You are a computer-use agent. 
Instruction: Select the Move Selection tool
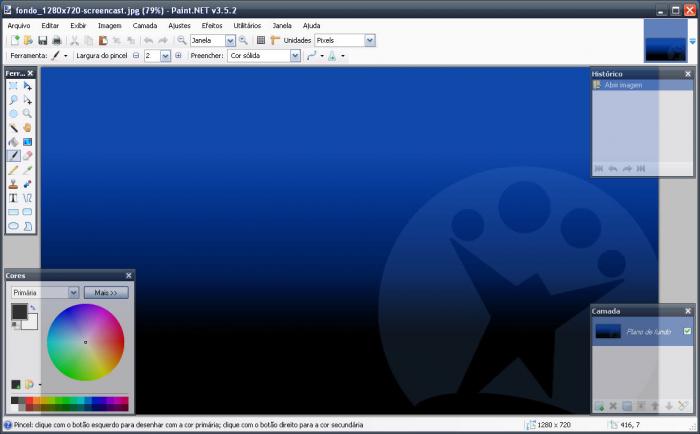pyautogui.click(x=28, y=100)
